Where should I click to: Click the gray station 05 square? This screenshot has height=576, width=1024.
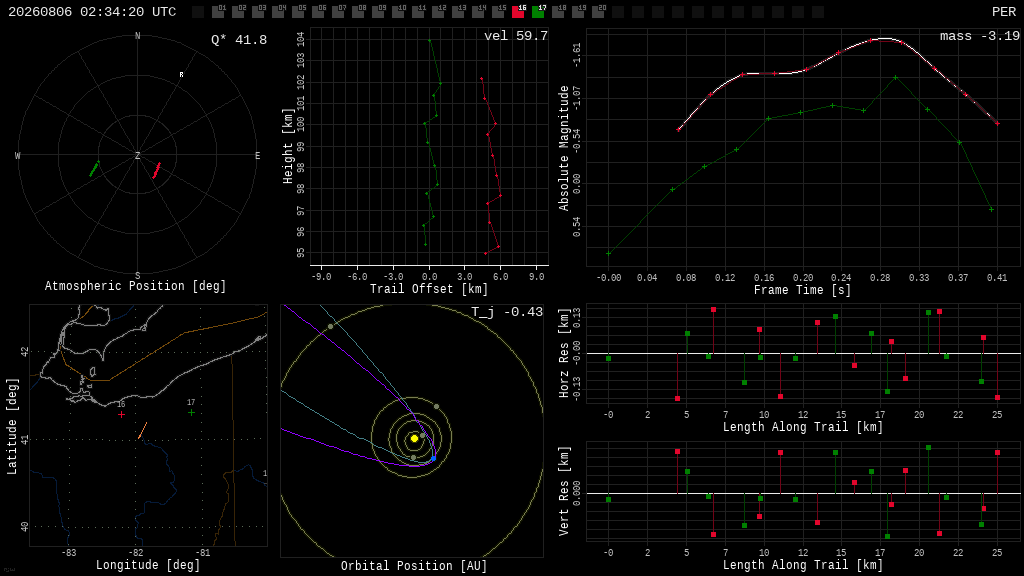(298, 11)
